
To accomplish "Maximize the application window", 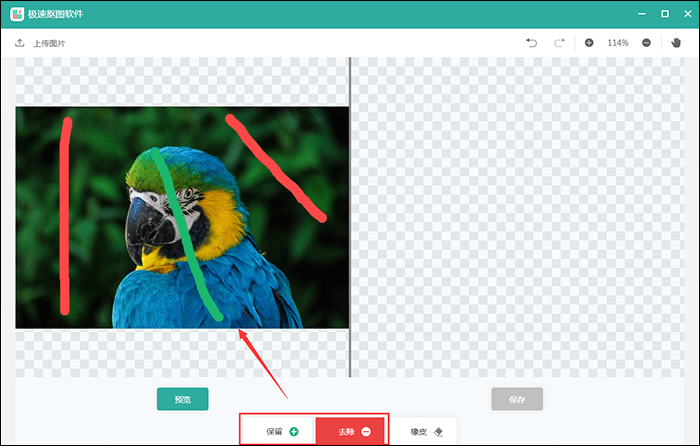I will coord(665,14).
